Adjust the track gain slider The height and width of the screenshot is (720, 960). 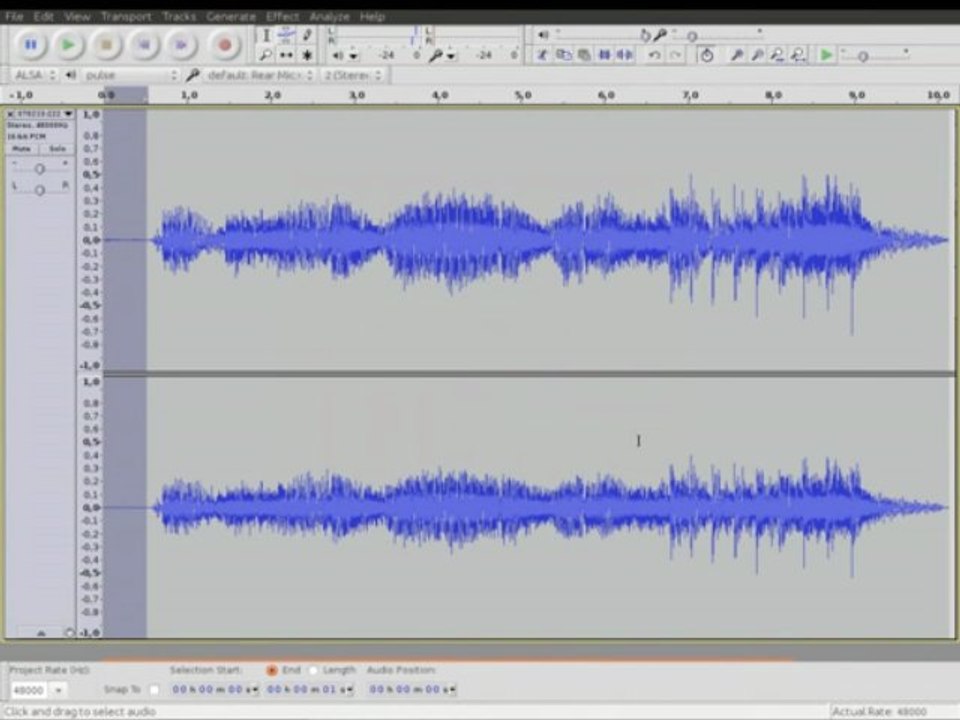(x=39, y=168)
